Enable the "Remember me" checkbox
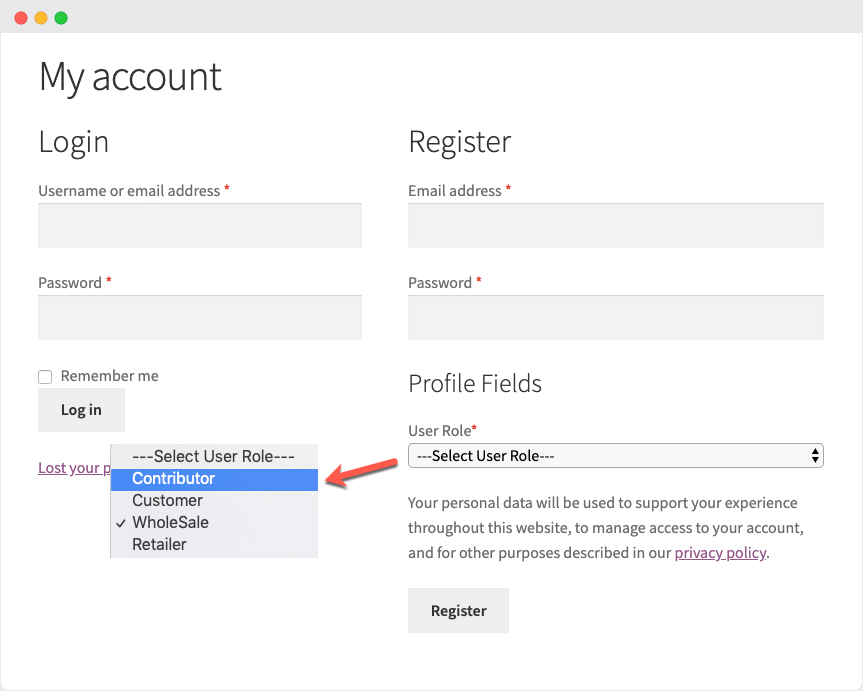The width and height of the screenshot is (863, 691). pyautogui.click(x=45, y=376)
